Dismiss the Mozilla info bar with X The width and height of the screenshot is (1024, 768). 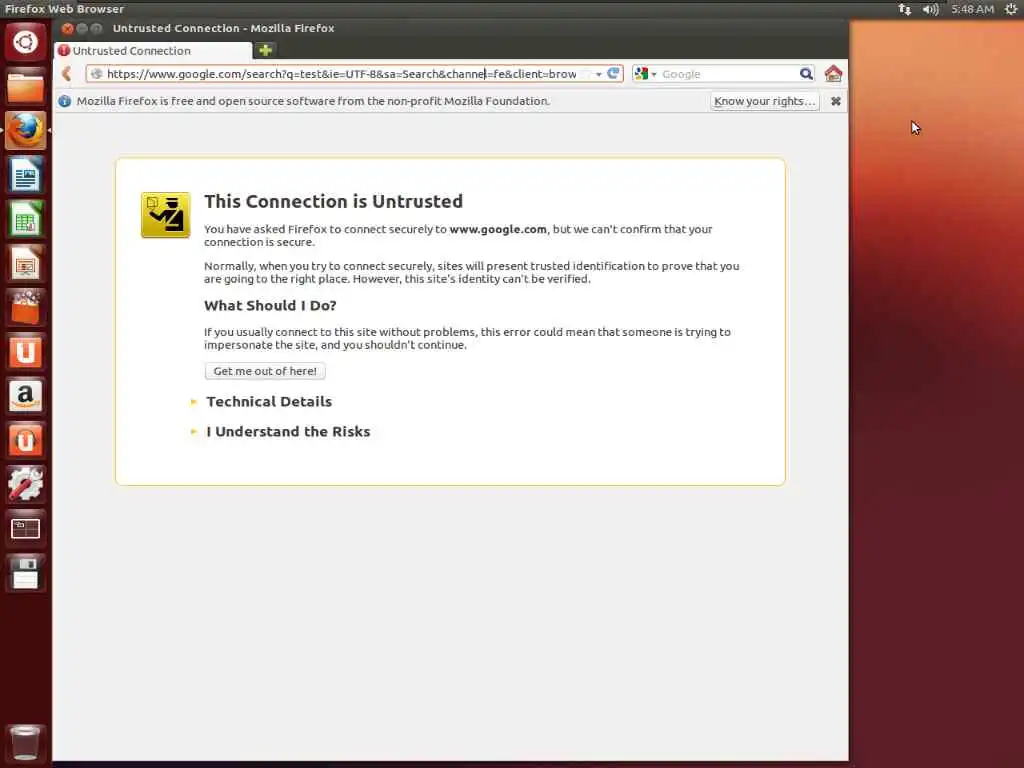click(x=835, y=101)
